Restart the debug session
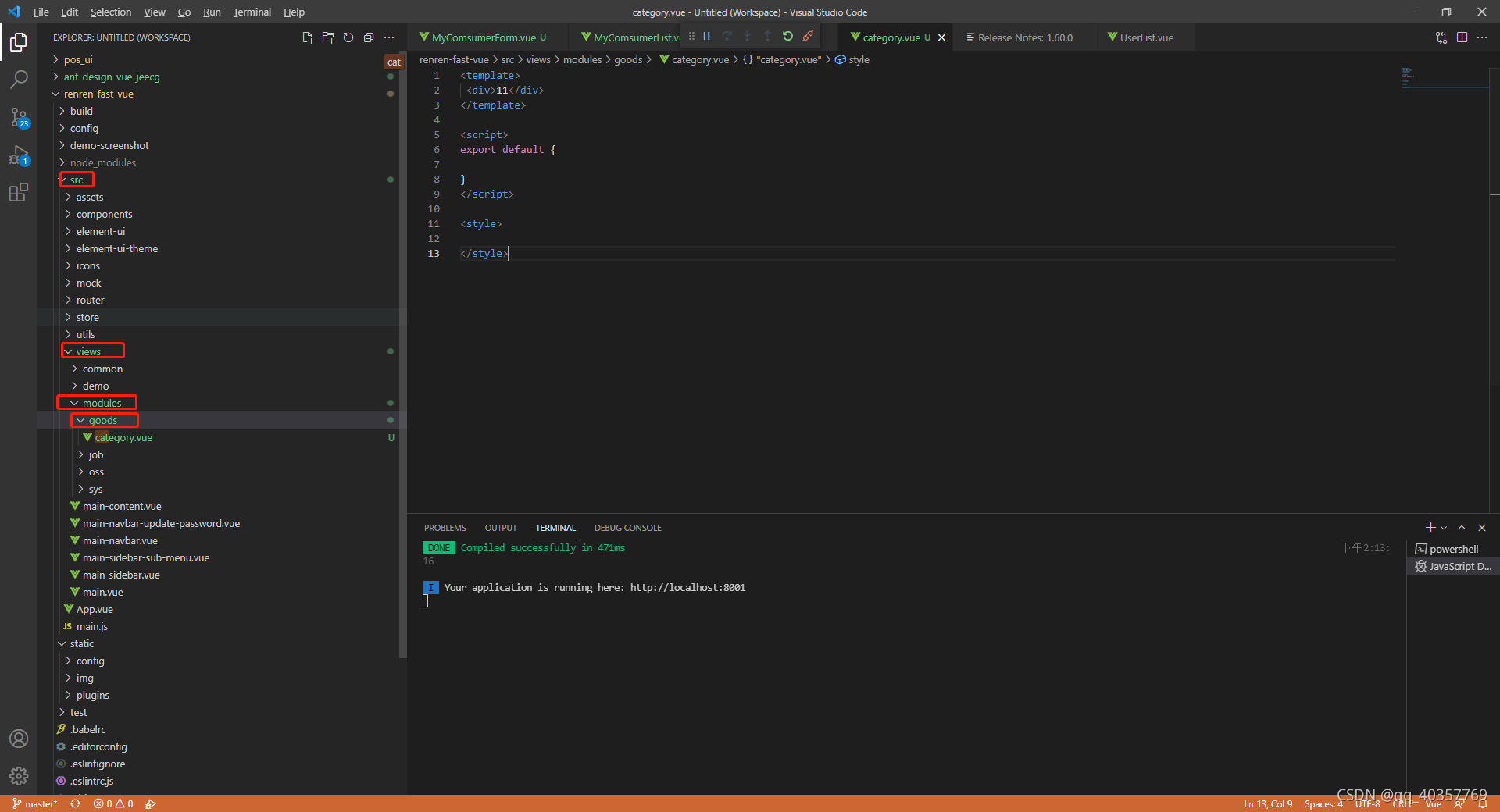The height and width of the screenshot is (812, 1500). 787,36
